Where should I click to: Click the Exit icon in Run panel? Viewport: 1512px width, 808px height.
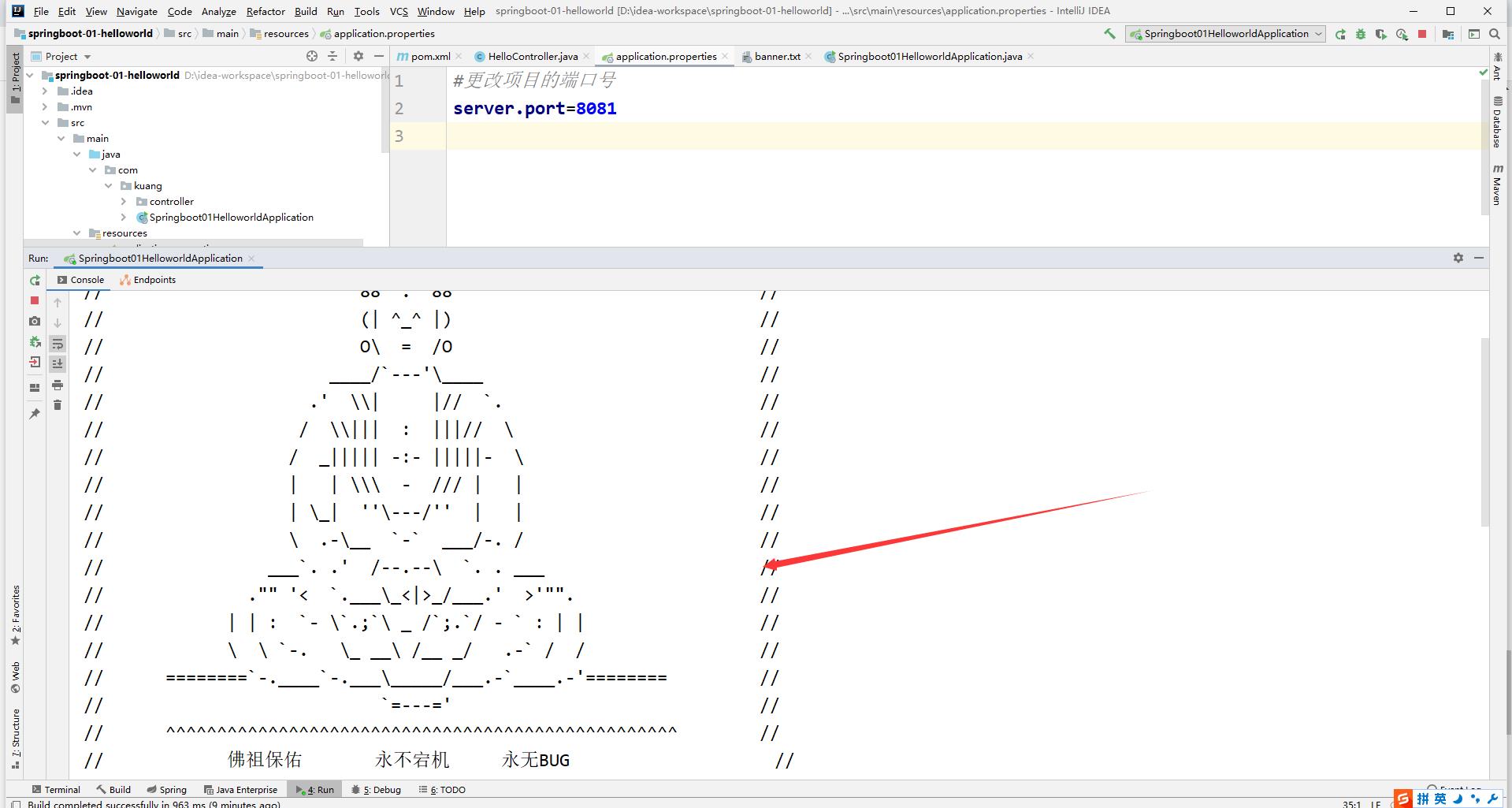click(x=35, y=362)
